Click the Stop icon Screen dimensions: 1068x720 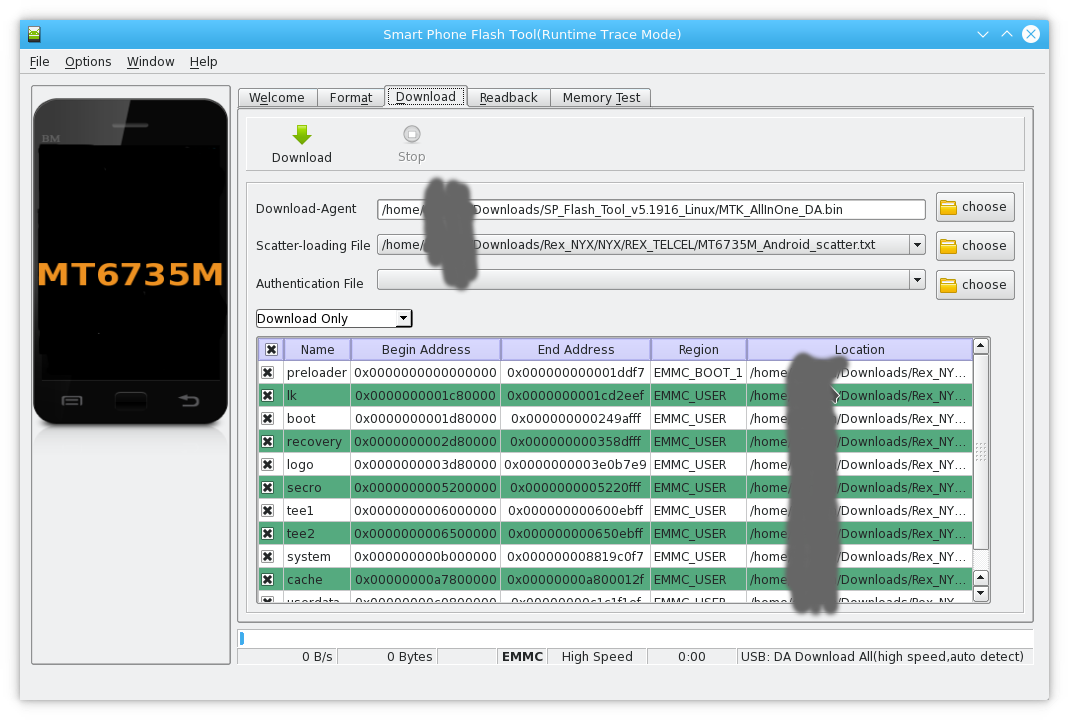pyautogui.click(x=411, y=134)
